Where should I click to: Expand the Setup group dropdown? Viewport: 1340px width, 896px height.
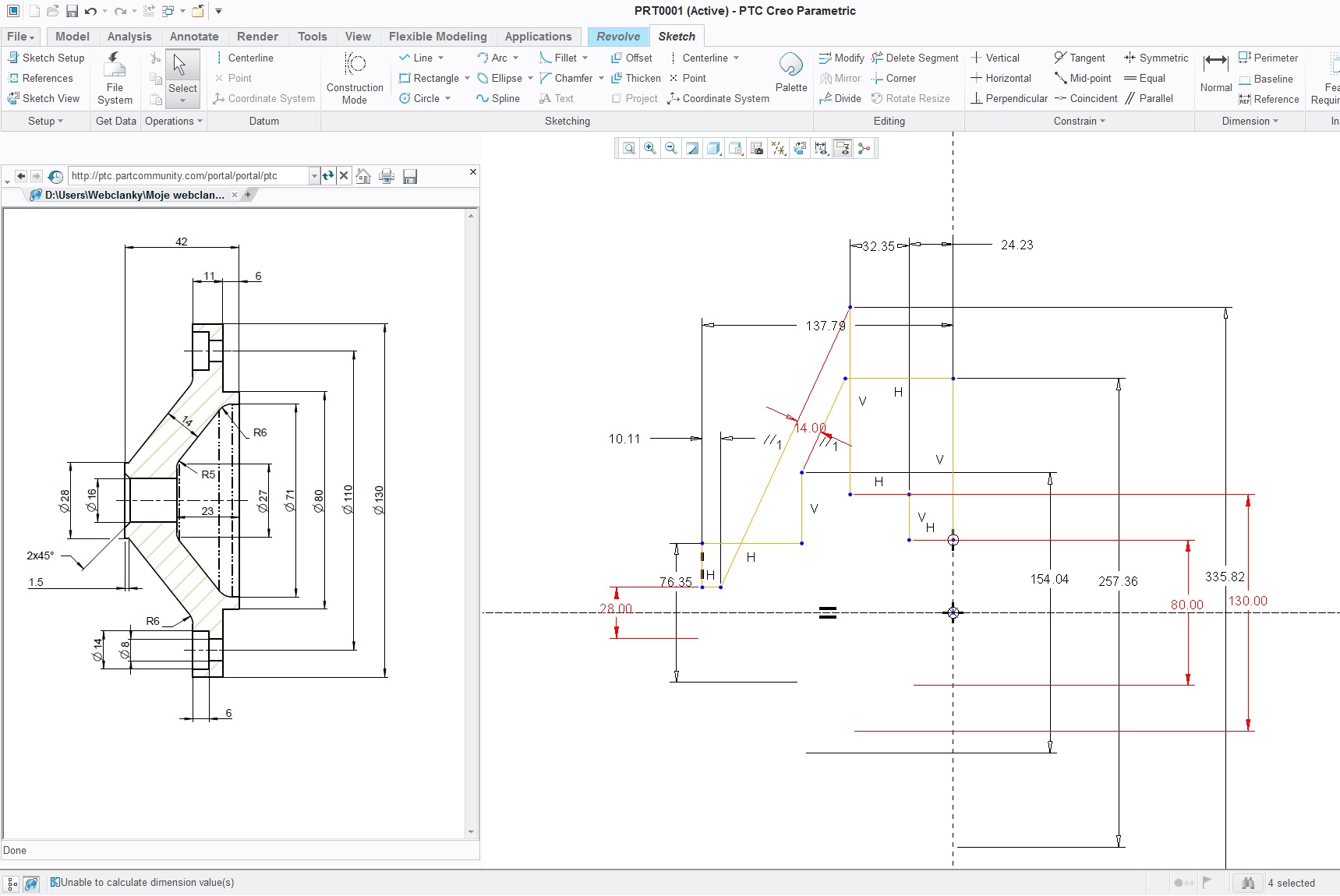coord(45,121)
